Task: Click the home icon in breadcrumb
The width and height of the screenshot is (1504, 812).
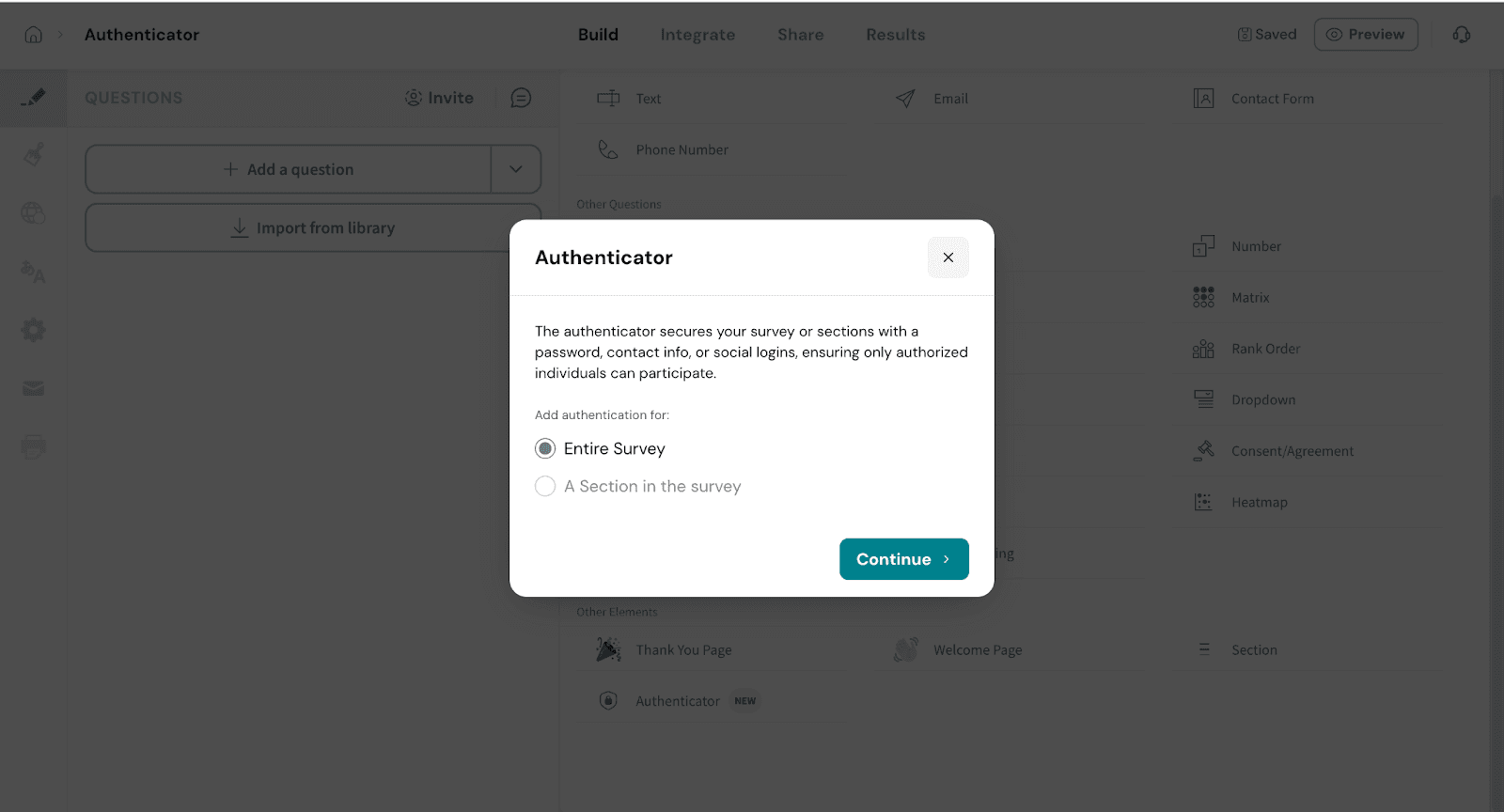Action: 33,35
